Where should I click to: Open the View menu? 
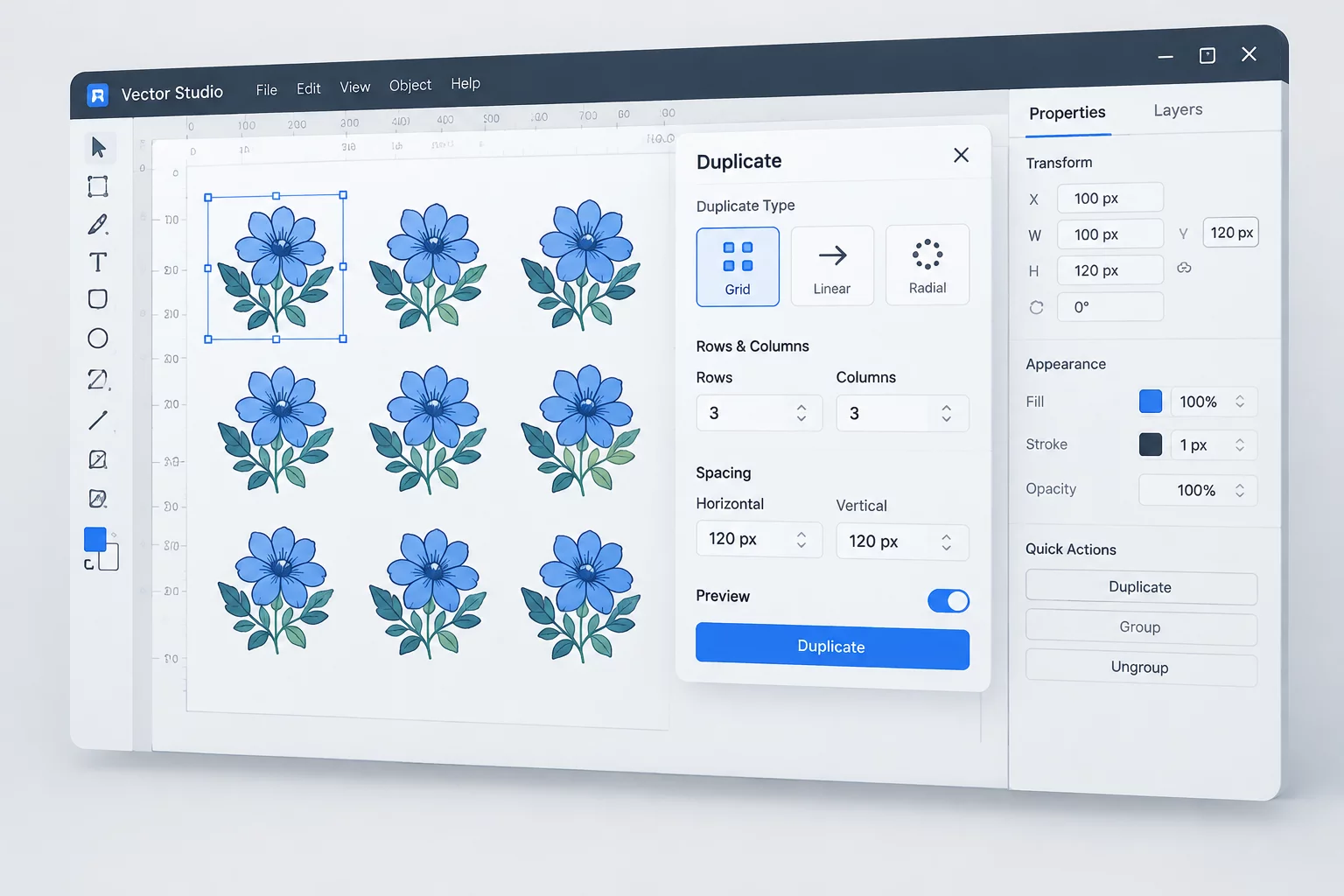(355, 87)
